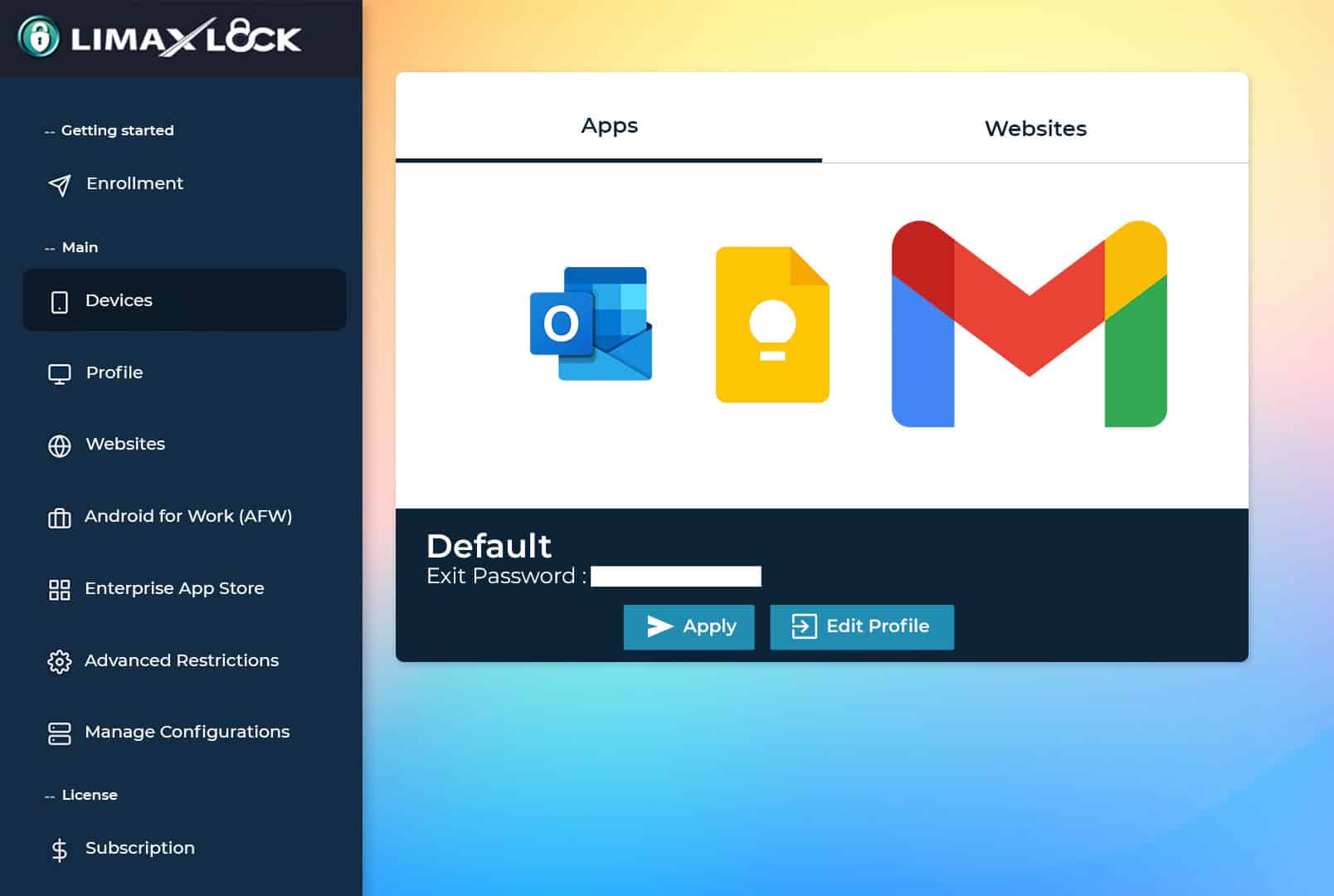The height and width of the screenshot is (896, 1334).
Task: Open Websites in the sidebar menu
Action: click(x=184, y=444)
